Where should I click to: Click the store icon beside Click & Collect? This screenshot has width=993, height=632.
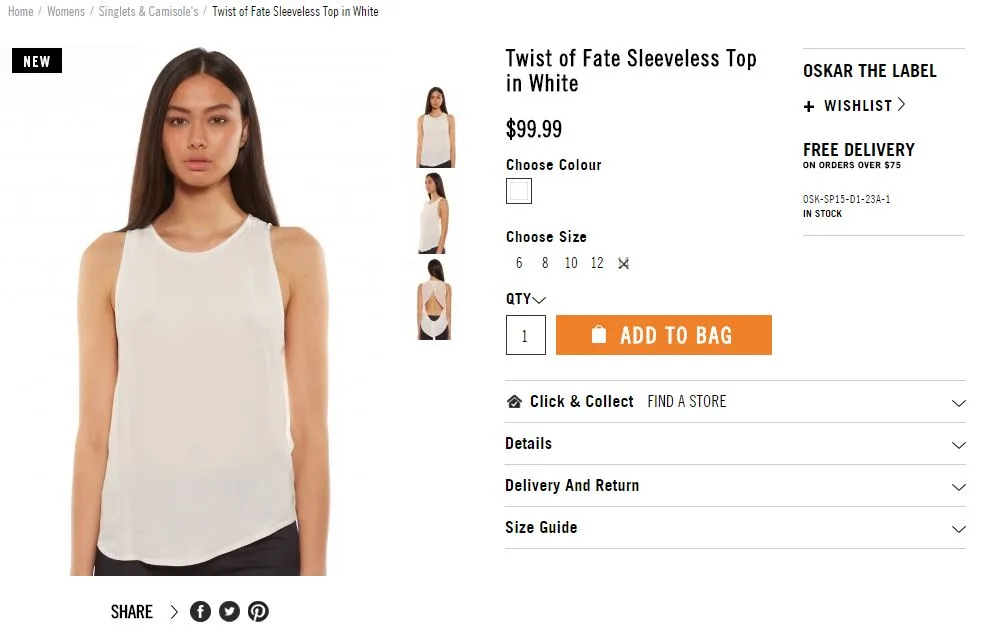pyautogui.click(x=514, y=402)
